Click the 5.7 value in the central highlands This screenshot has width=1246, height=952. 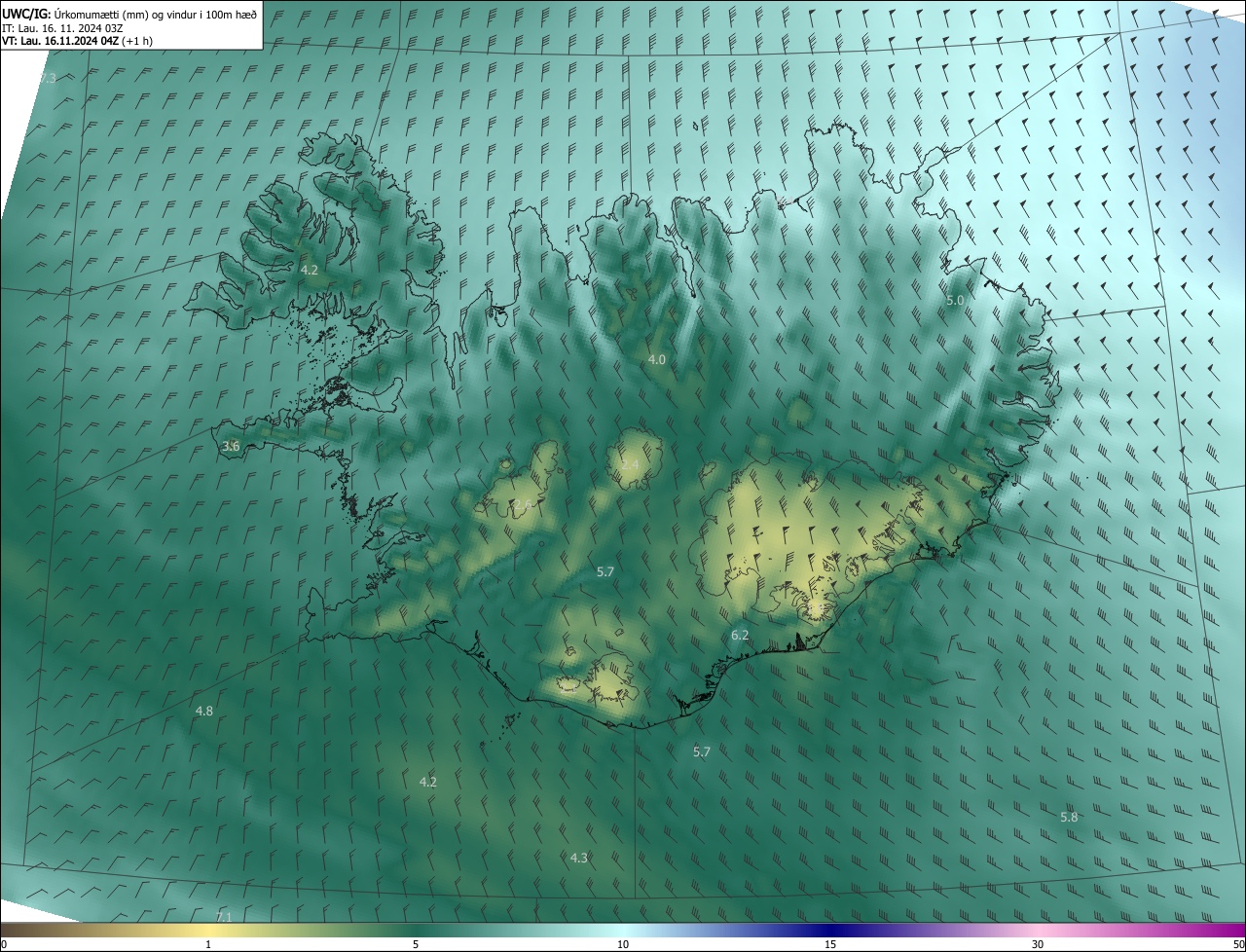pyautogui.click(x=605, y=571)
